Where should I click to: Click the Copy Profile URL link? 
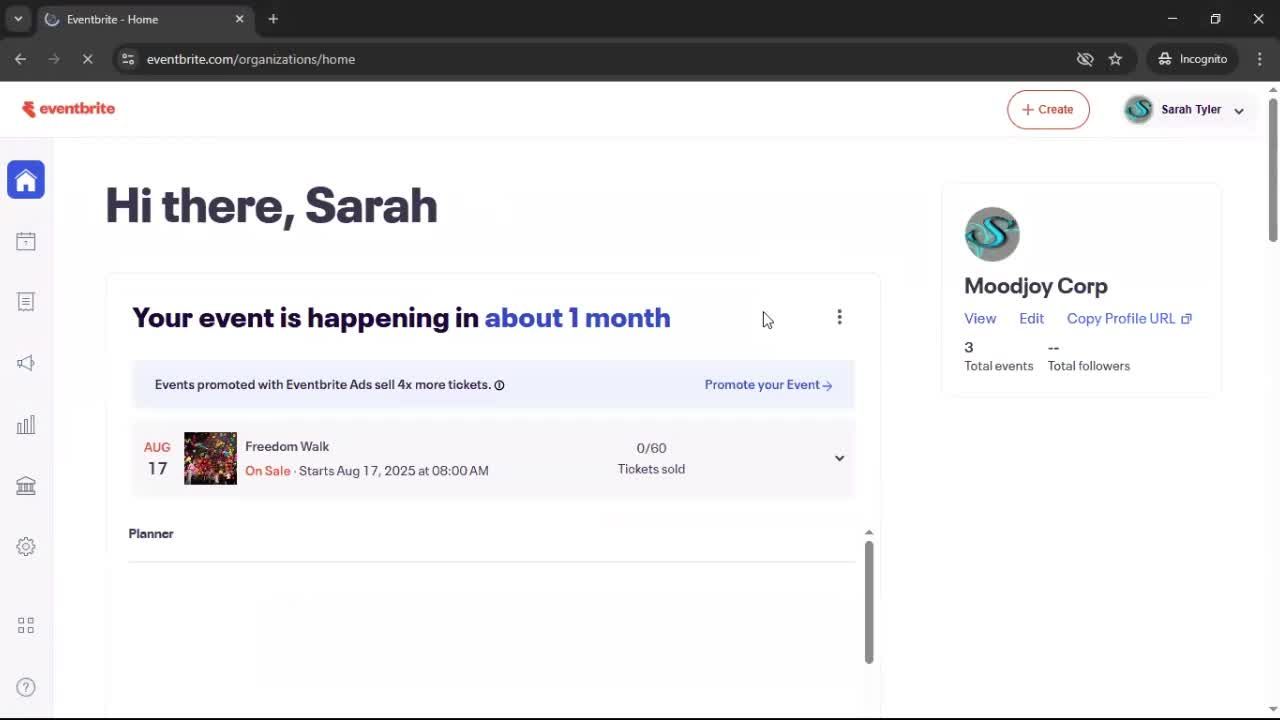click(1129, 318)
